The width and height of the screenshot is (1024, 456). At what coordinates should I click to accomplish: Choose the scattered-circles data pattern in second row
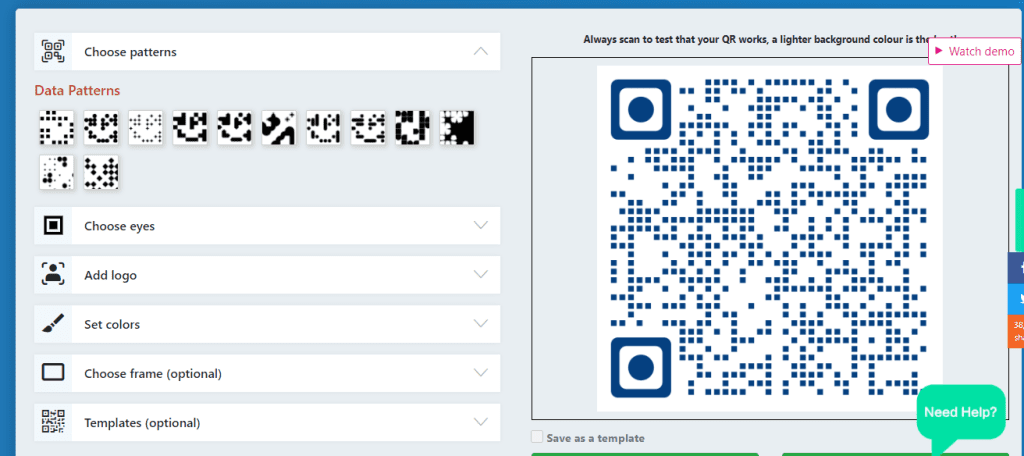pos(56,172)
